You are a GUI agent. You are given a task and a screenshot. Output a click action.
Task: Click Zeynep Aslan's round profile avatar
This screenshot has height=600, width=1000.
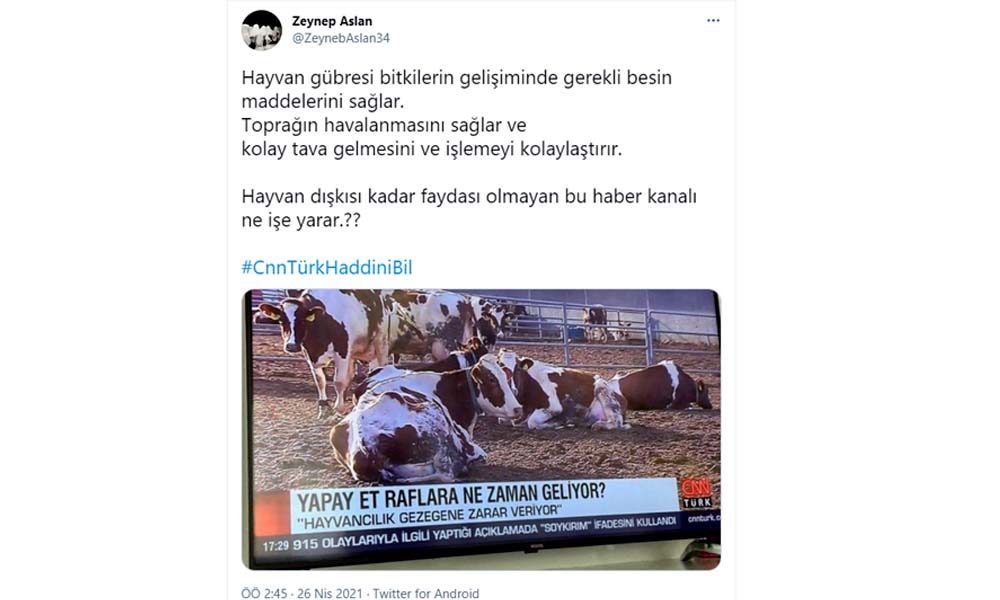pyautogui.click(x=261, y=30)
